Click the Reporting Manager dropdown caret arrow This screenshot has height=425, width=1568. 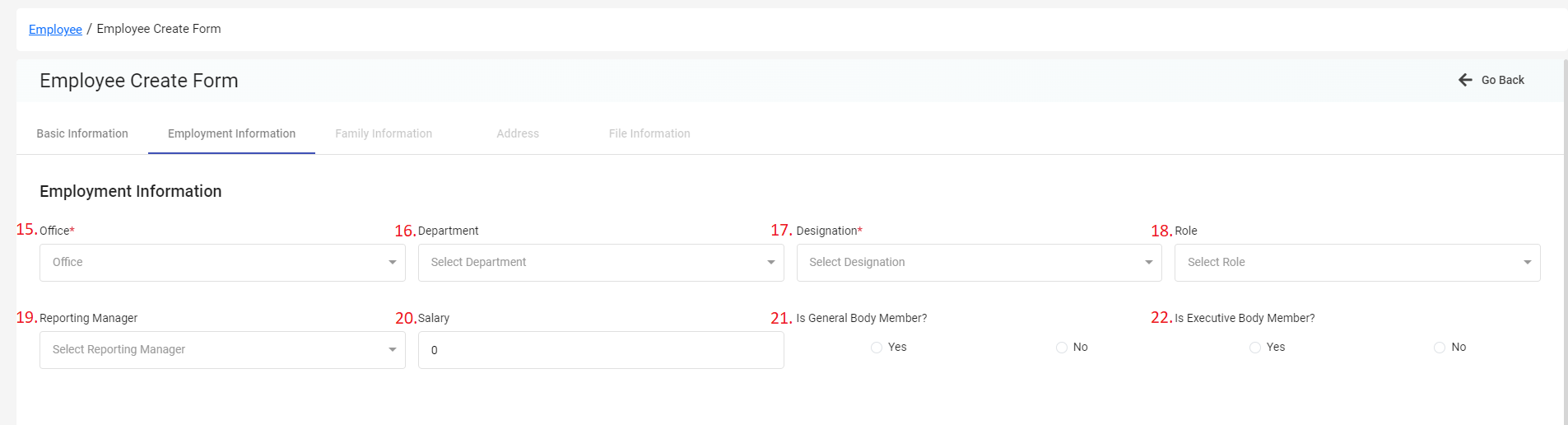click(393, 350)
